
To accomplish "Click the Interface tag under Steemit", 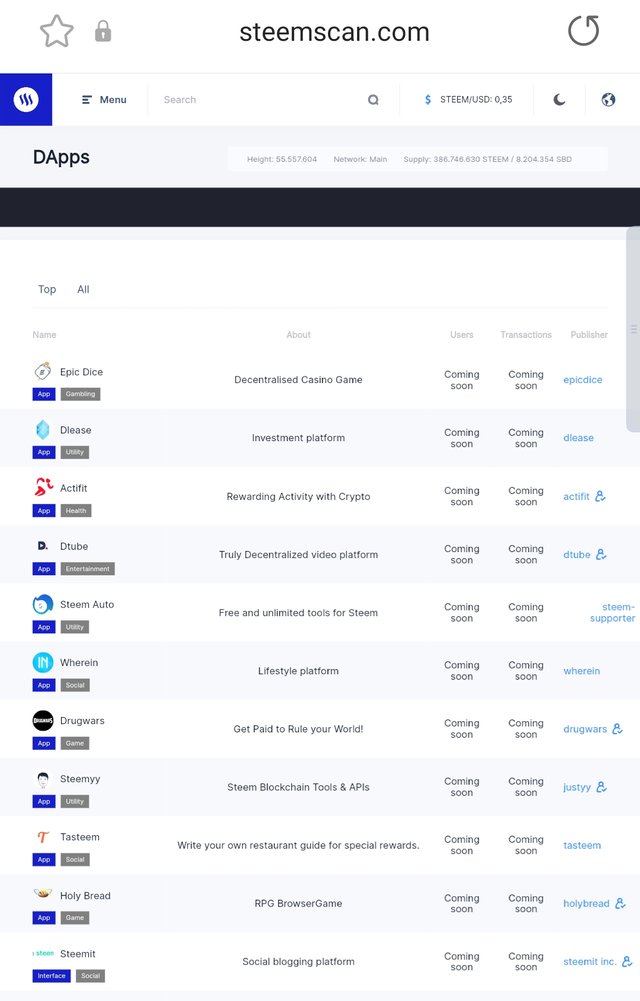I will click(x=51, y=975).
